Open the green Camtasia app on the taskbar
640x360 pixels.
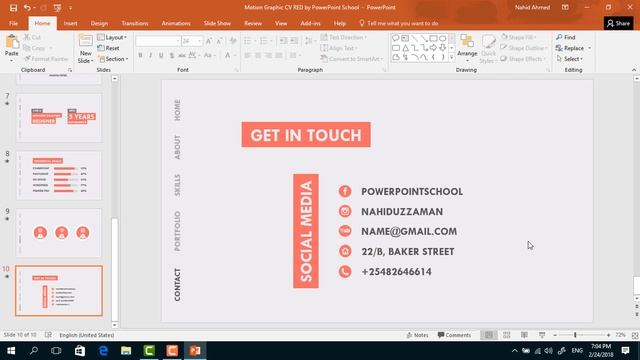[x=149, y=351]
